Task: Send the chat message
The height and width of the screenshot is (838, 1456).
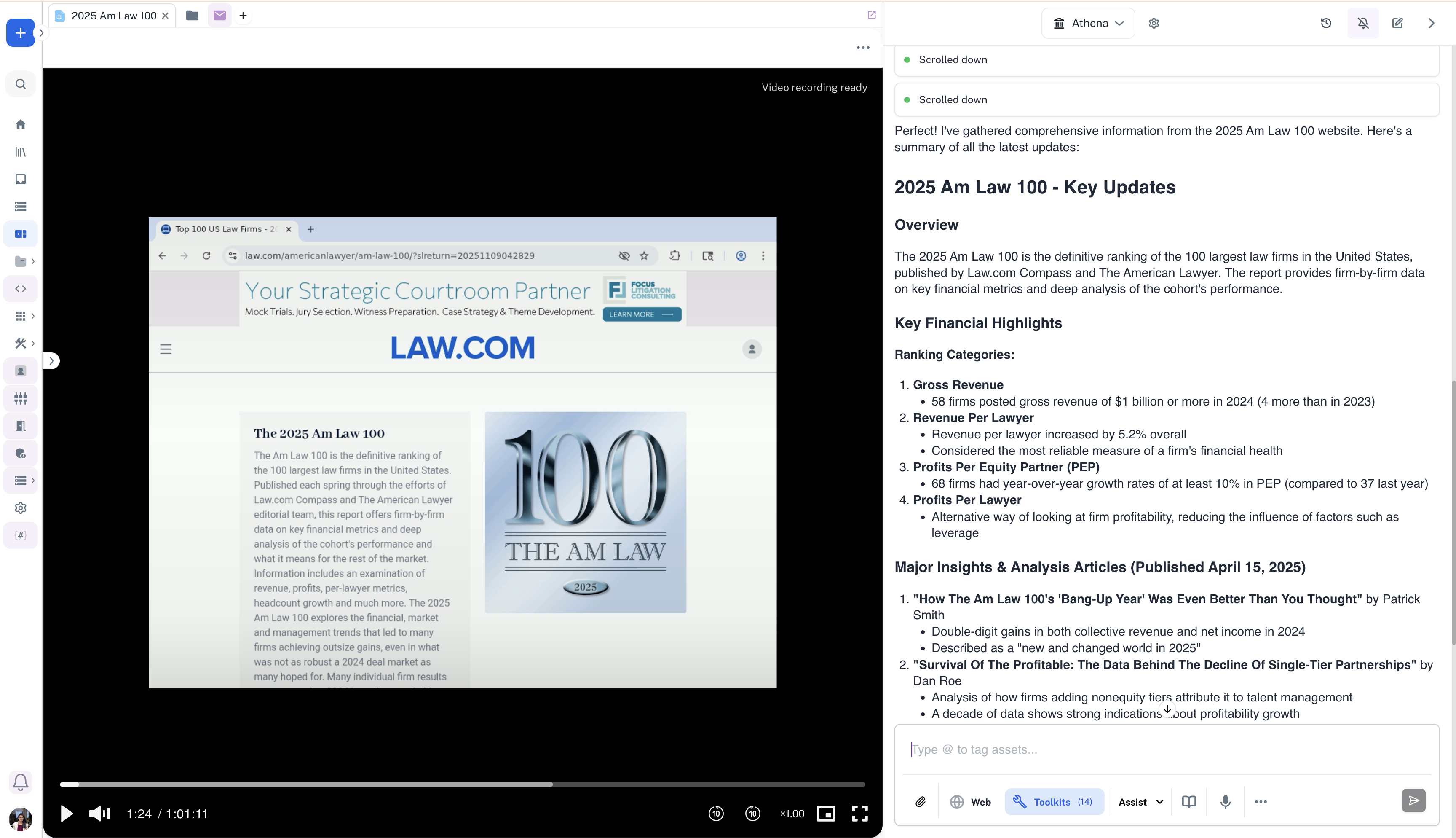Action: click(x=1413, y=800)
